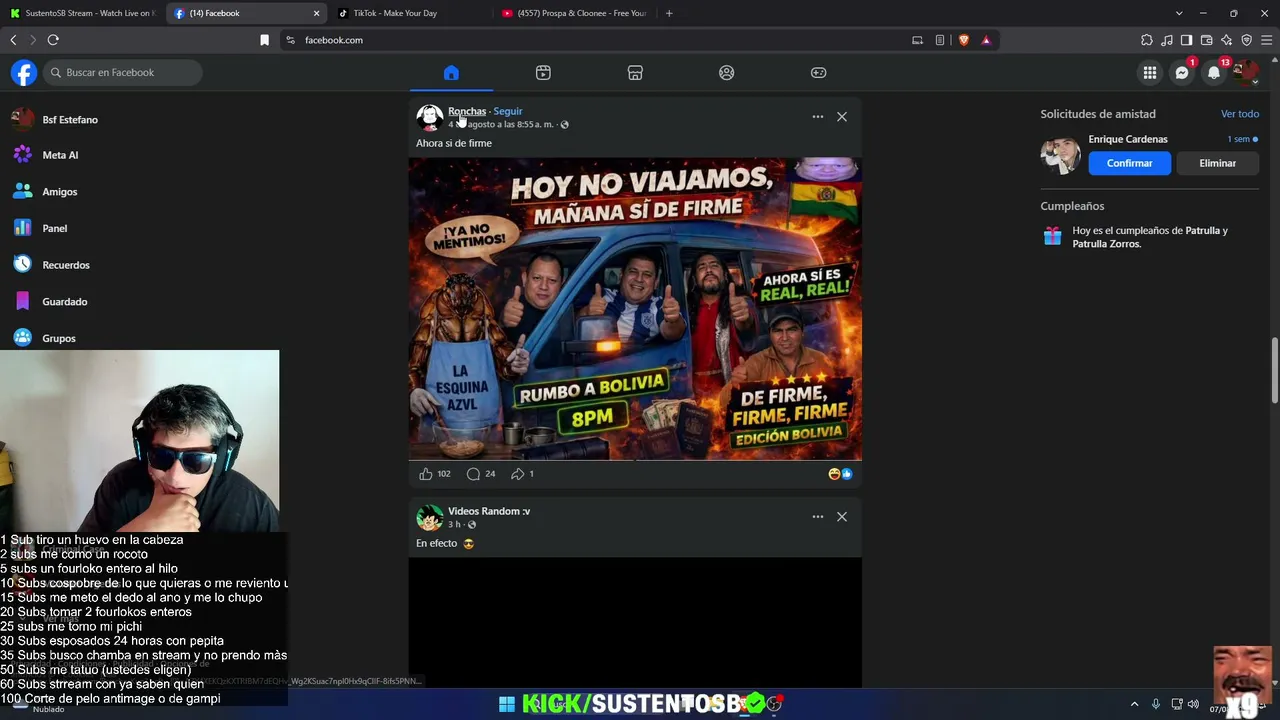
Task: Open the Videos Random :v page link
Action: coord(489,511)
